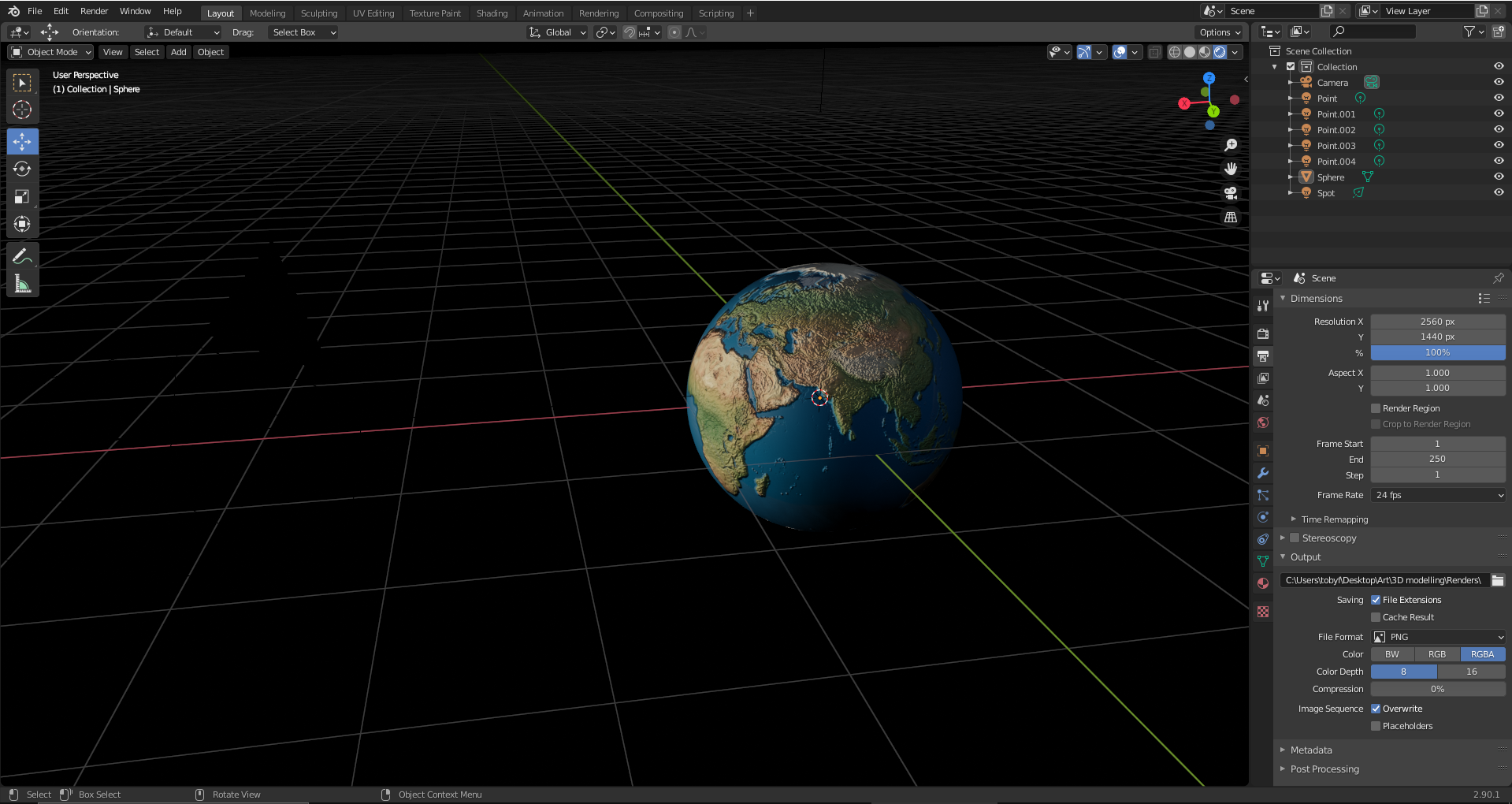Switch to wireframe viewport shading
The image size is (1512, 804).
(x=1174, y=52)
